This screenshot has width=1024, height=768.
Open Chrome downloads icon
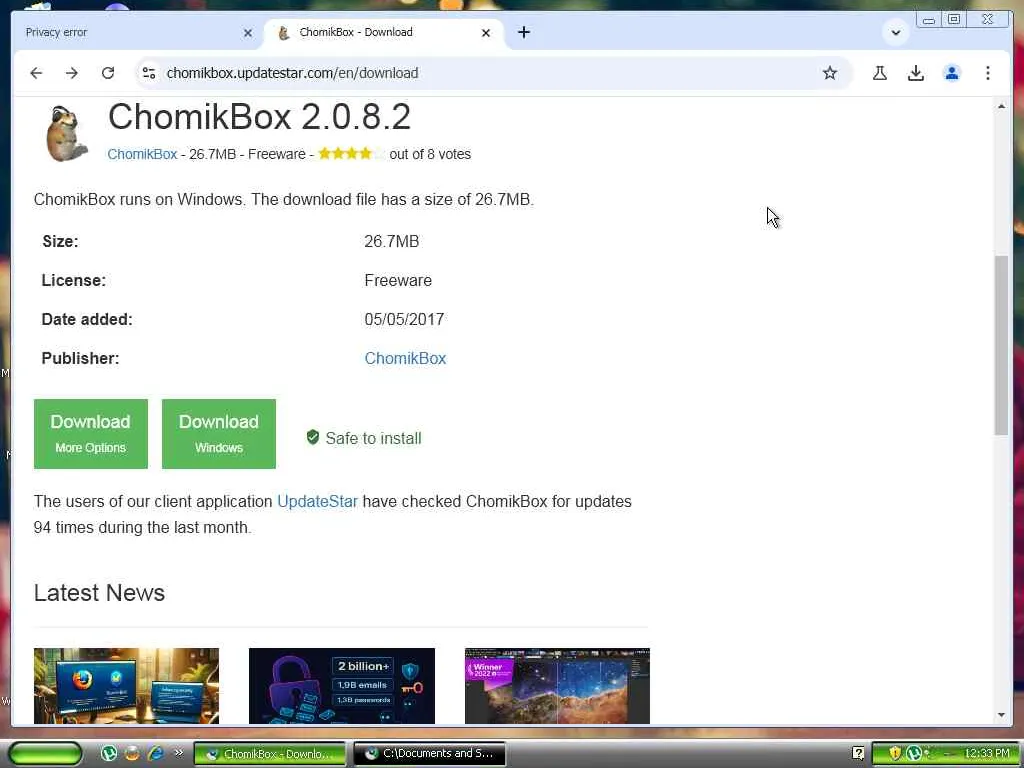(x=916, y=73)
